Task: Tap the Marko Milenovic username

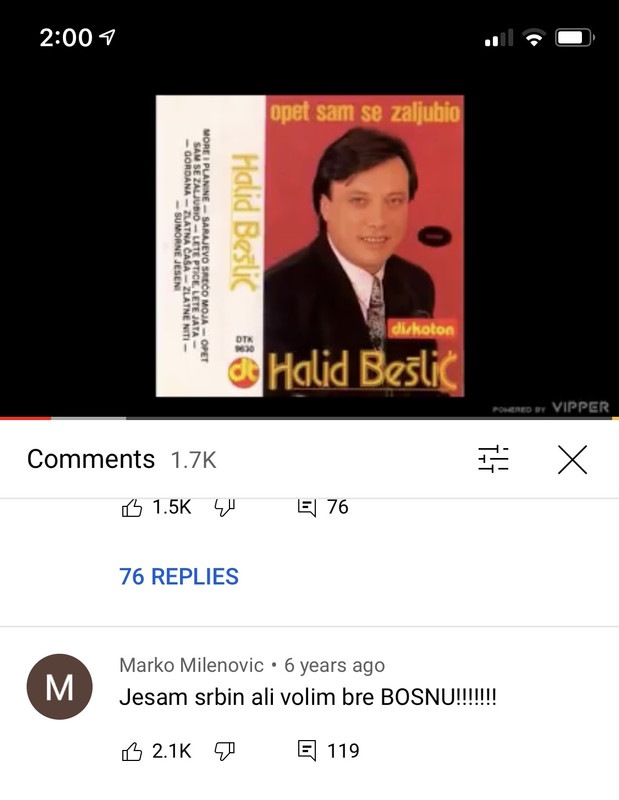Action: [191, 665]
